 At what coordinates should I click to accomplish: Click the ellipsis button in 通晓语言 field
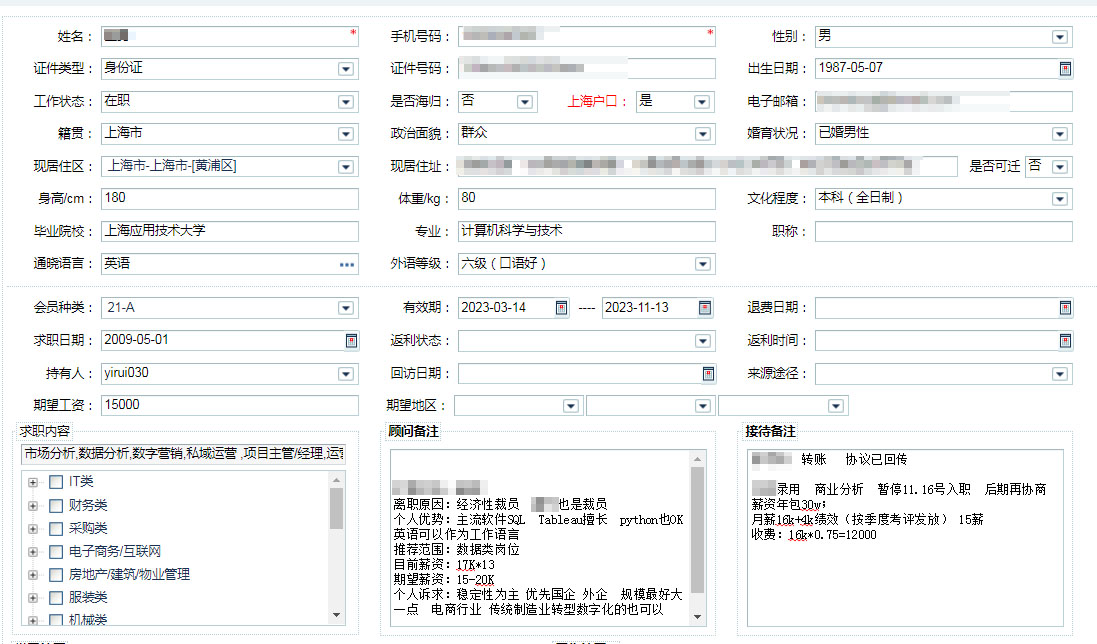click(x=347, y=264)
